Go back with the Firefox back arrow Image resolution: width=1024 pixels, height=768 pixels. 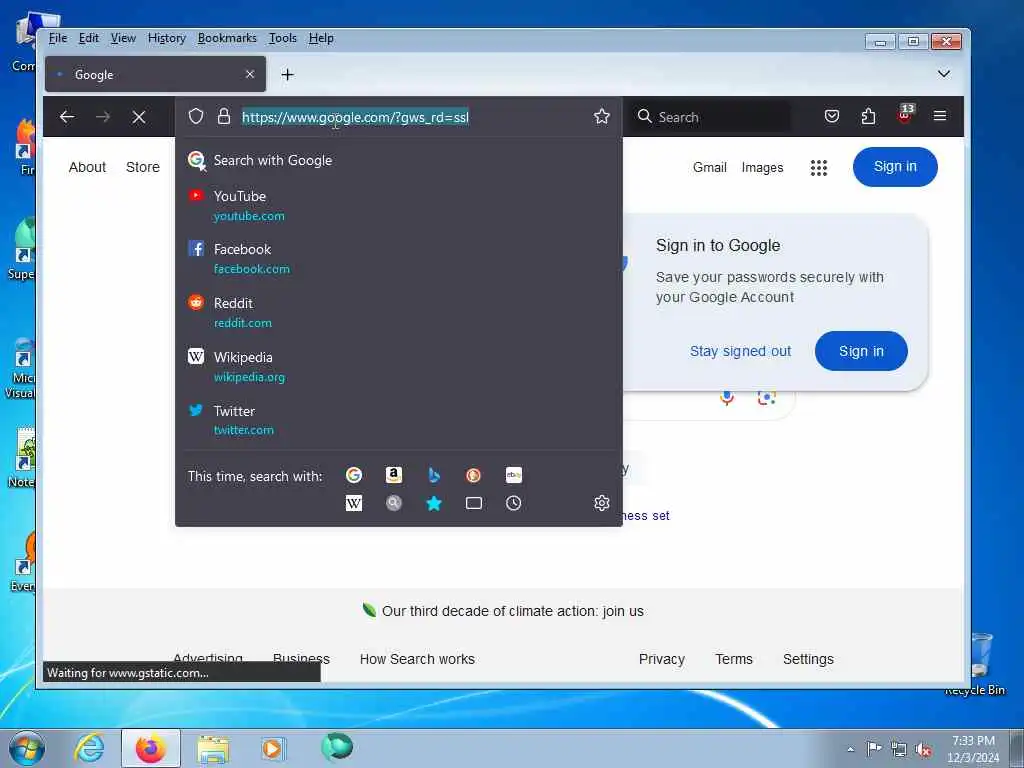pyautogui.click(x=67, y=117)
